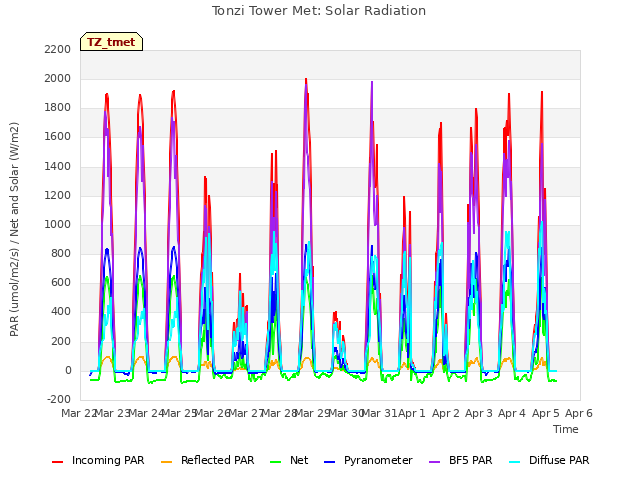Click the 800 y-axis tick label

pos(61,254)
